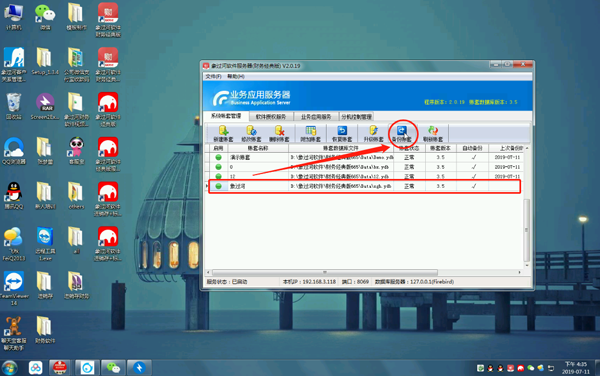Open the 帮助(H) menu
Image resolution: width=600 pixels, height=376 pixels.
click(236, 77)
